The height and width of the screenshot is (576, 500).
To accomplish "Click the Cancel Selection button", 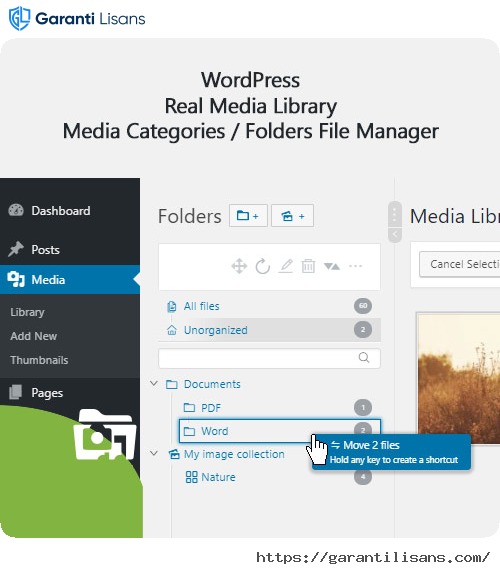I will (460, 264).
